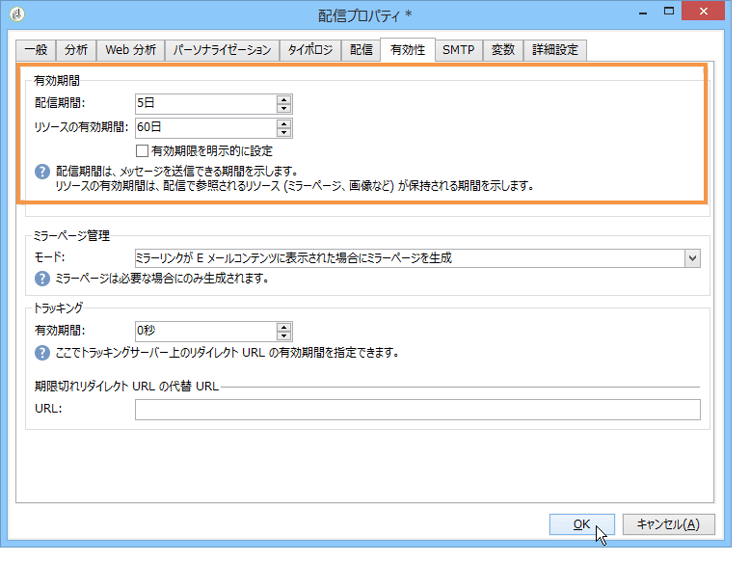This screenshot has width=750, height=562.
Task: Click the application icon in the title bar
Action: click(x=17, y=14)
